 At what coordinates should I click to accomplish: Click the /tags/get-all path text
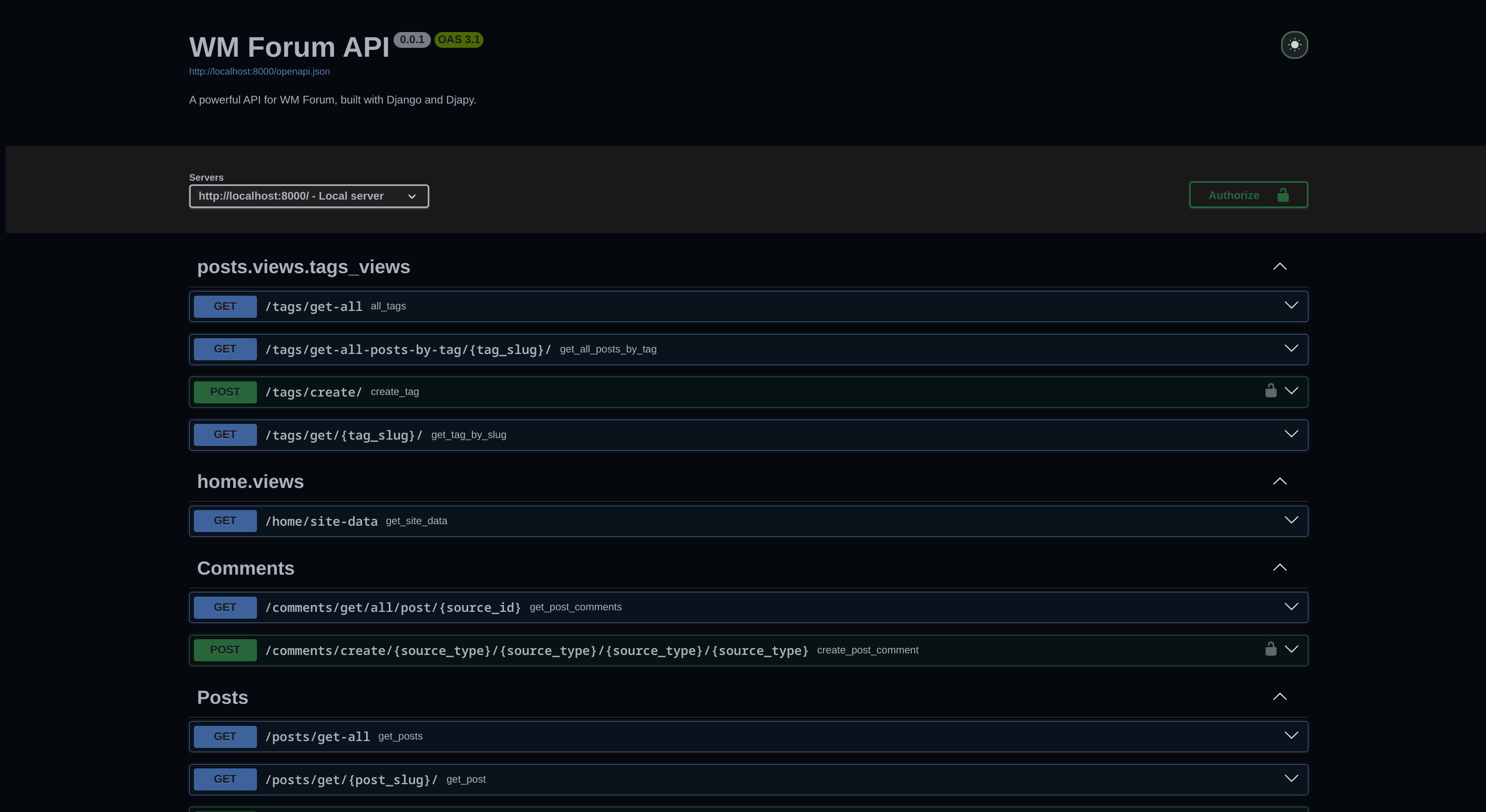coord(314,307)
